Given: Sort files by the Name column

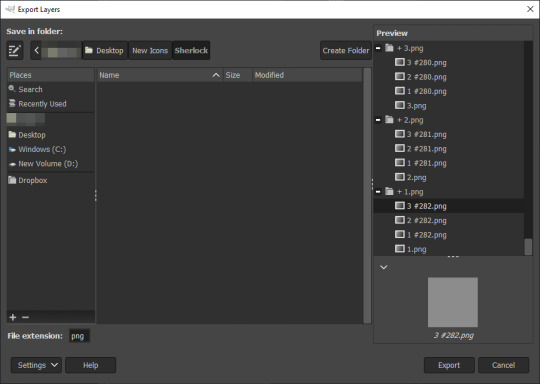Looking at the screenshot, I should point(159,75).
